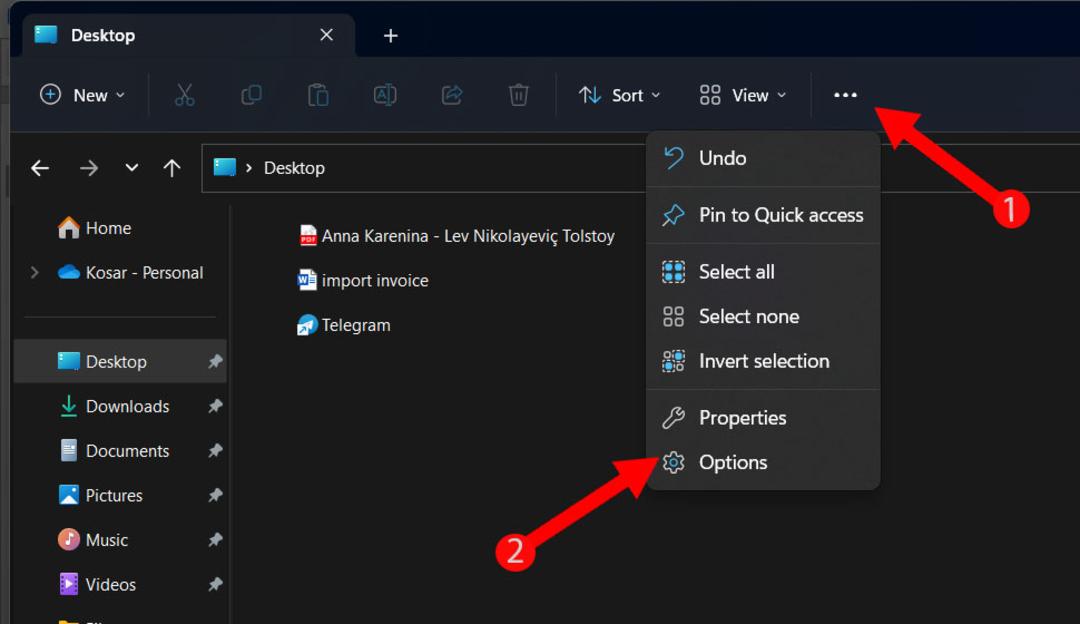The image size is (1080, 624).
Task: Click the Cut scissors icon
Action: point(184,95)
